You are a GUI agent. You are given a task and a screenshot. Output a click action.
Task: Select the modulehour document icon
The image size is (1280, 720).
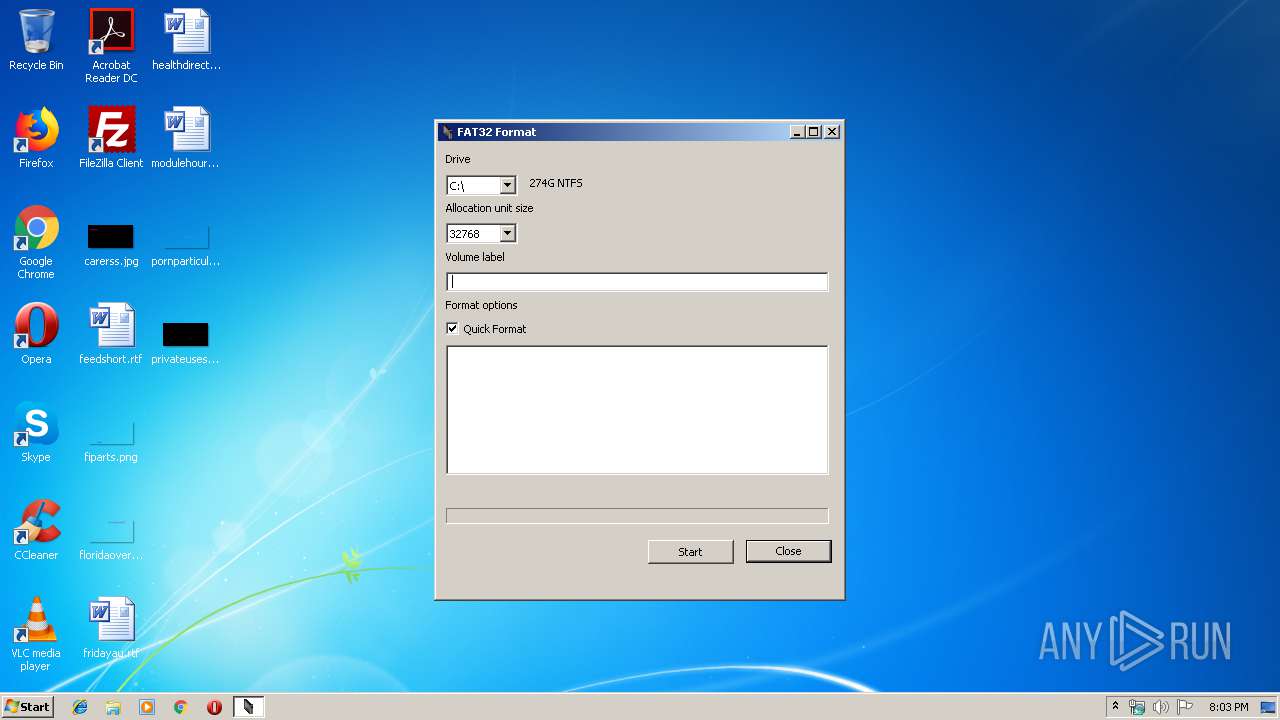186,138
